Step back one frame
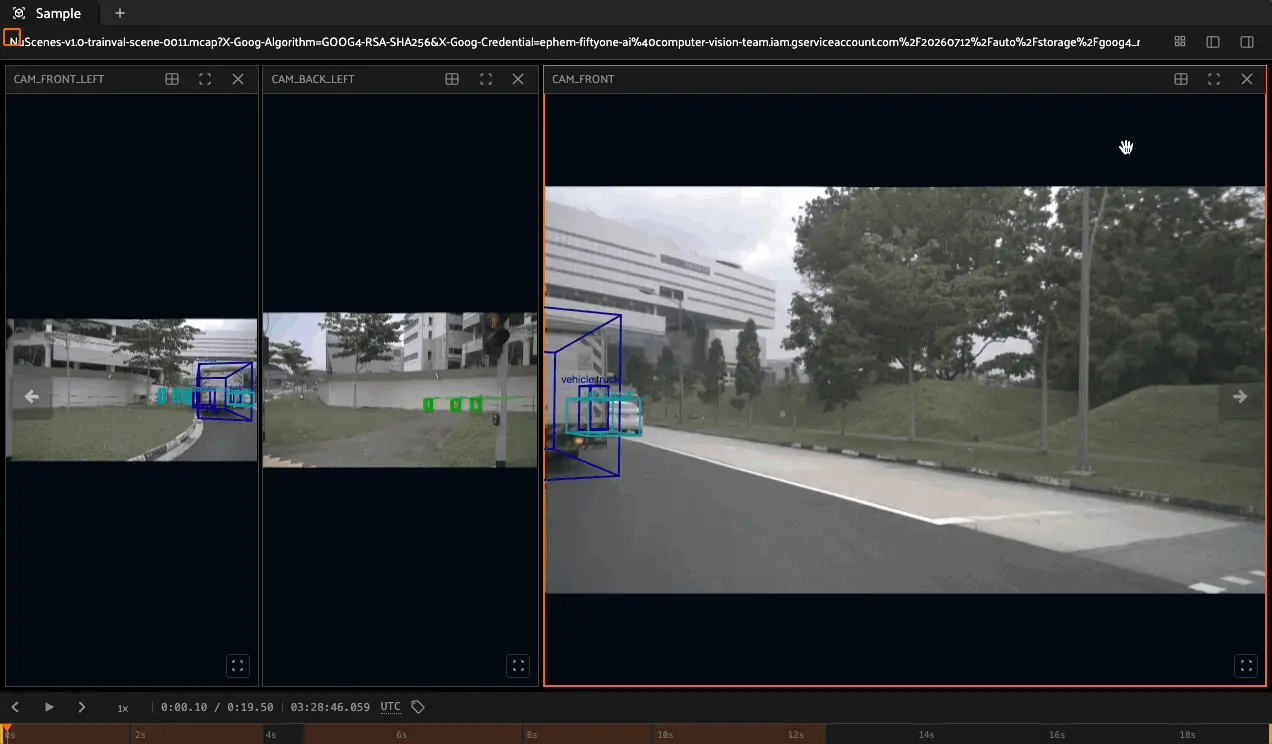Image resolution: width=1272 pixels, height=744 pixels. pos(15,707)
